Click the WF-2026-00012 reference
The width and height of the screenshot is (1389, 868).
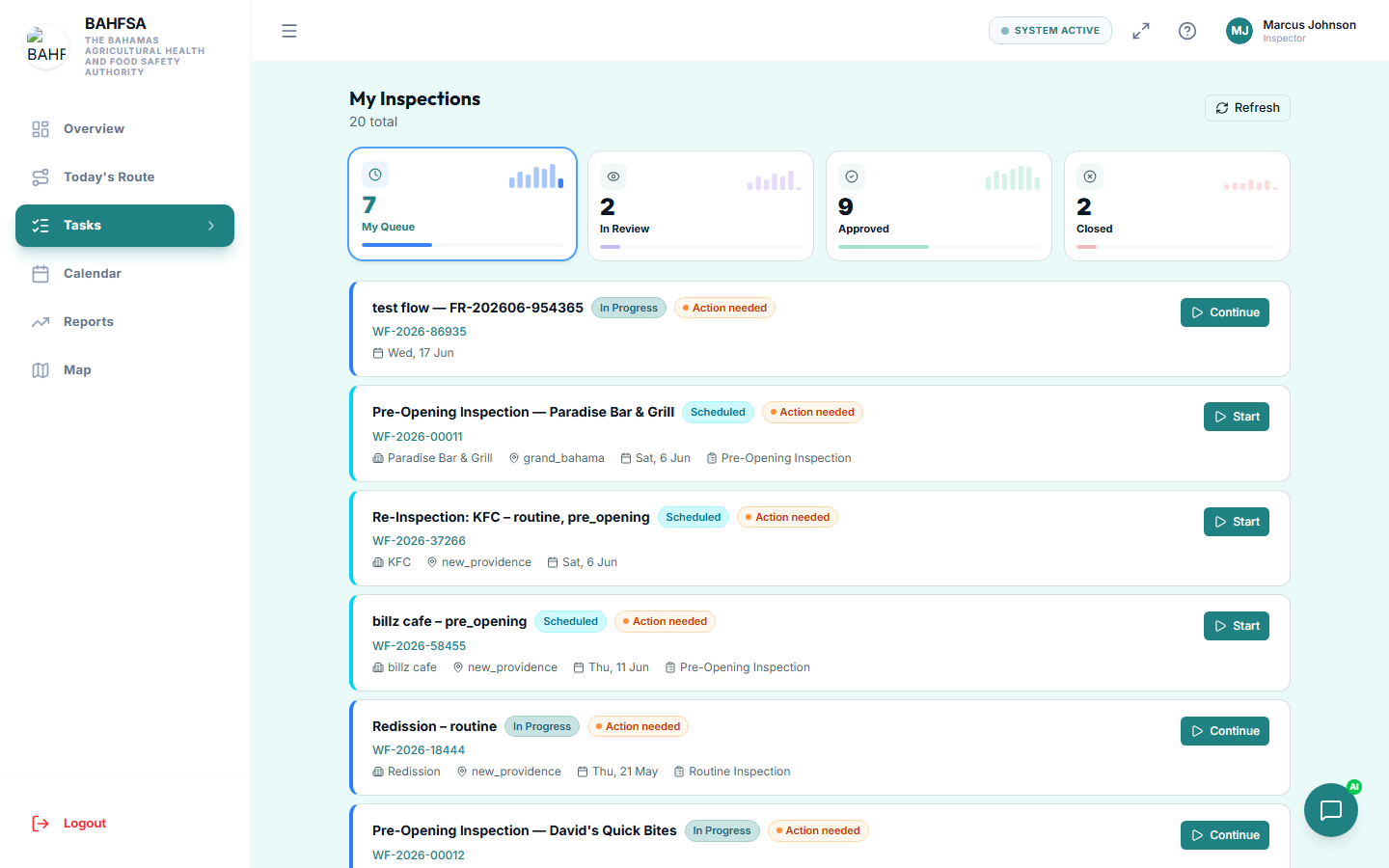pyautogui.click(x=419, y=855)
